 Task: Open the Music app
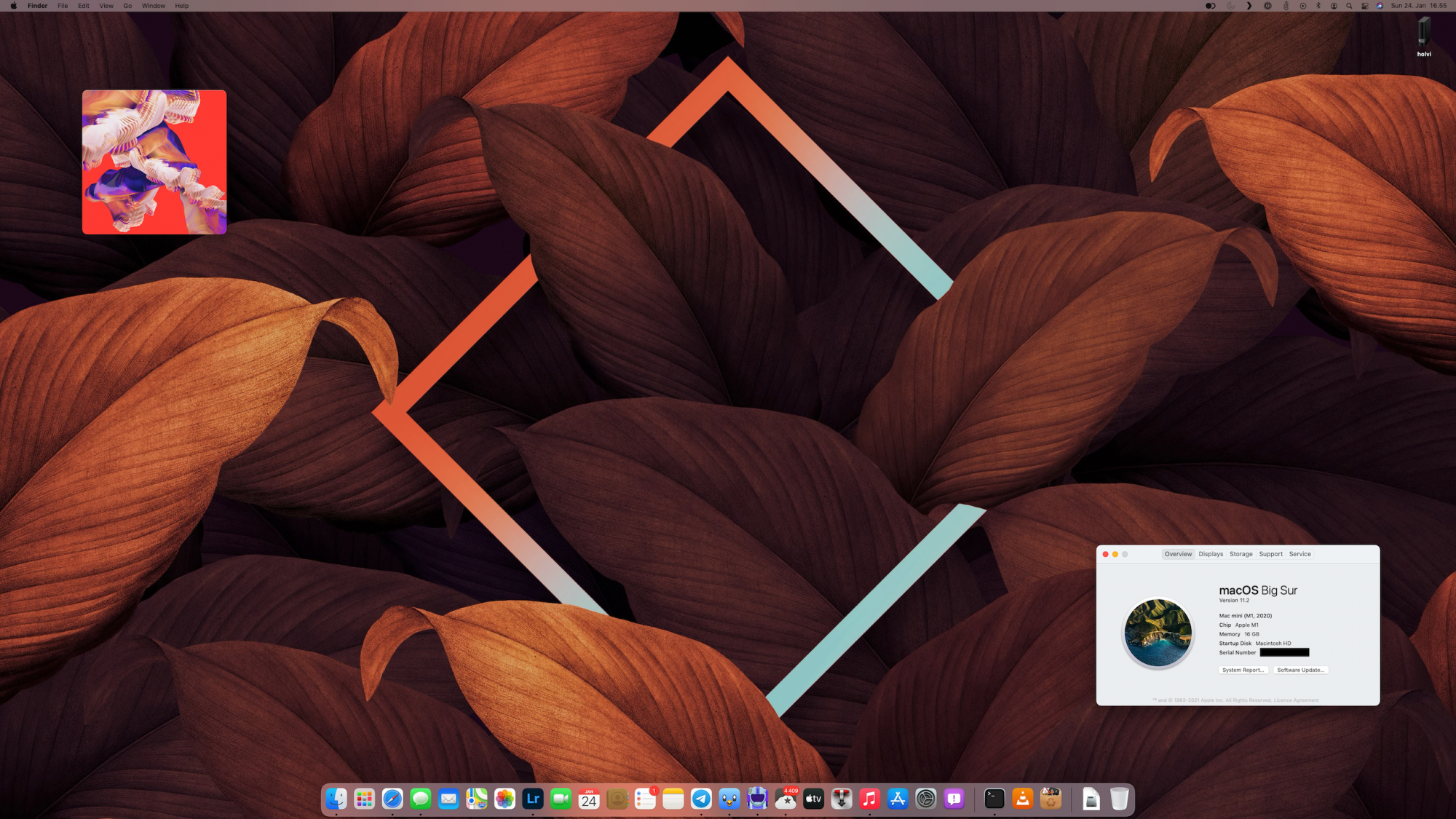[x=869, y=799]
